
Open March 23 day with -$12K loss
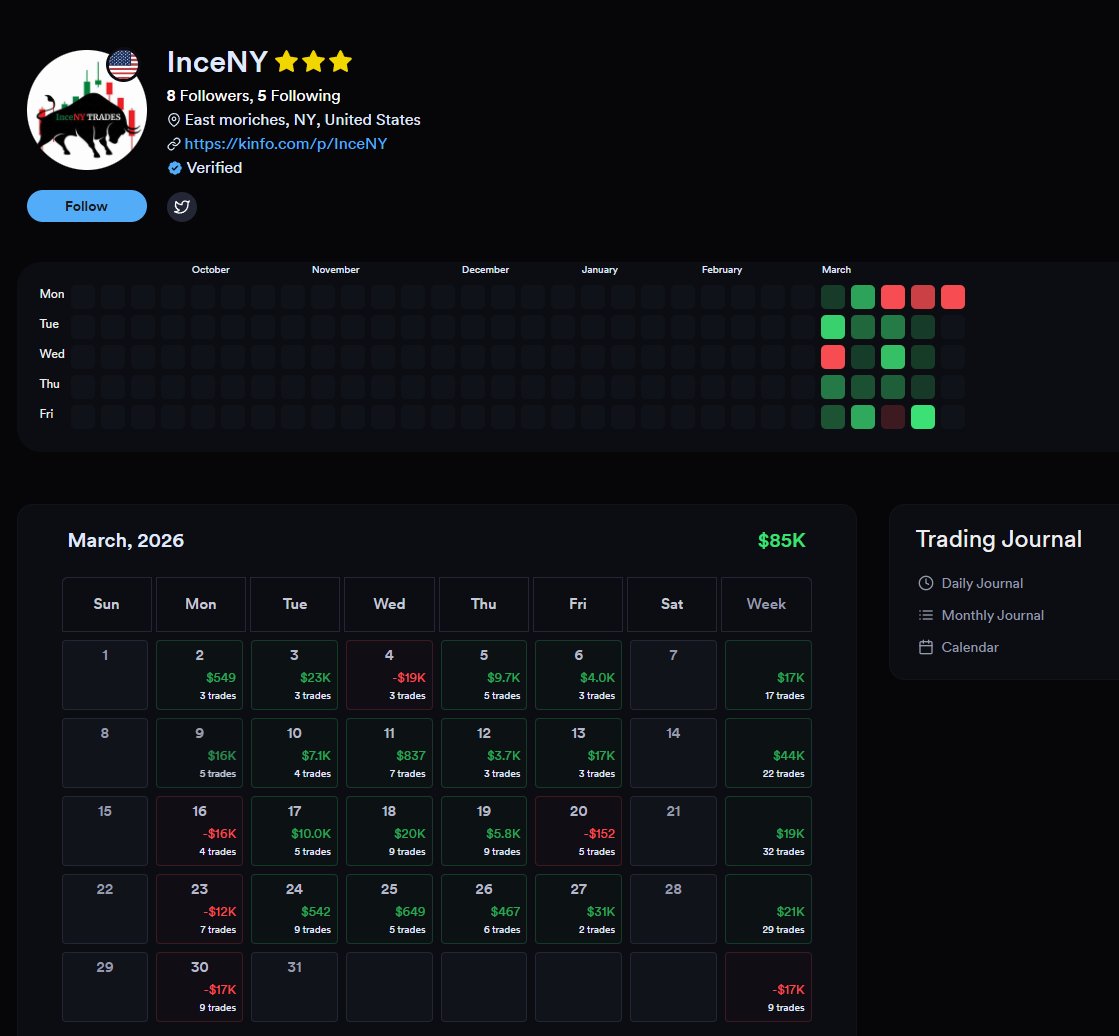(x=199, y=909)
